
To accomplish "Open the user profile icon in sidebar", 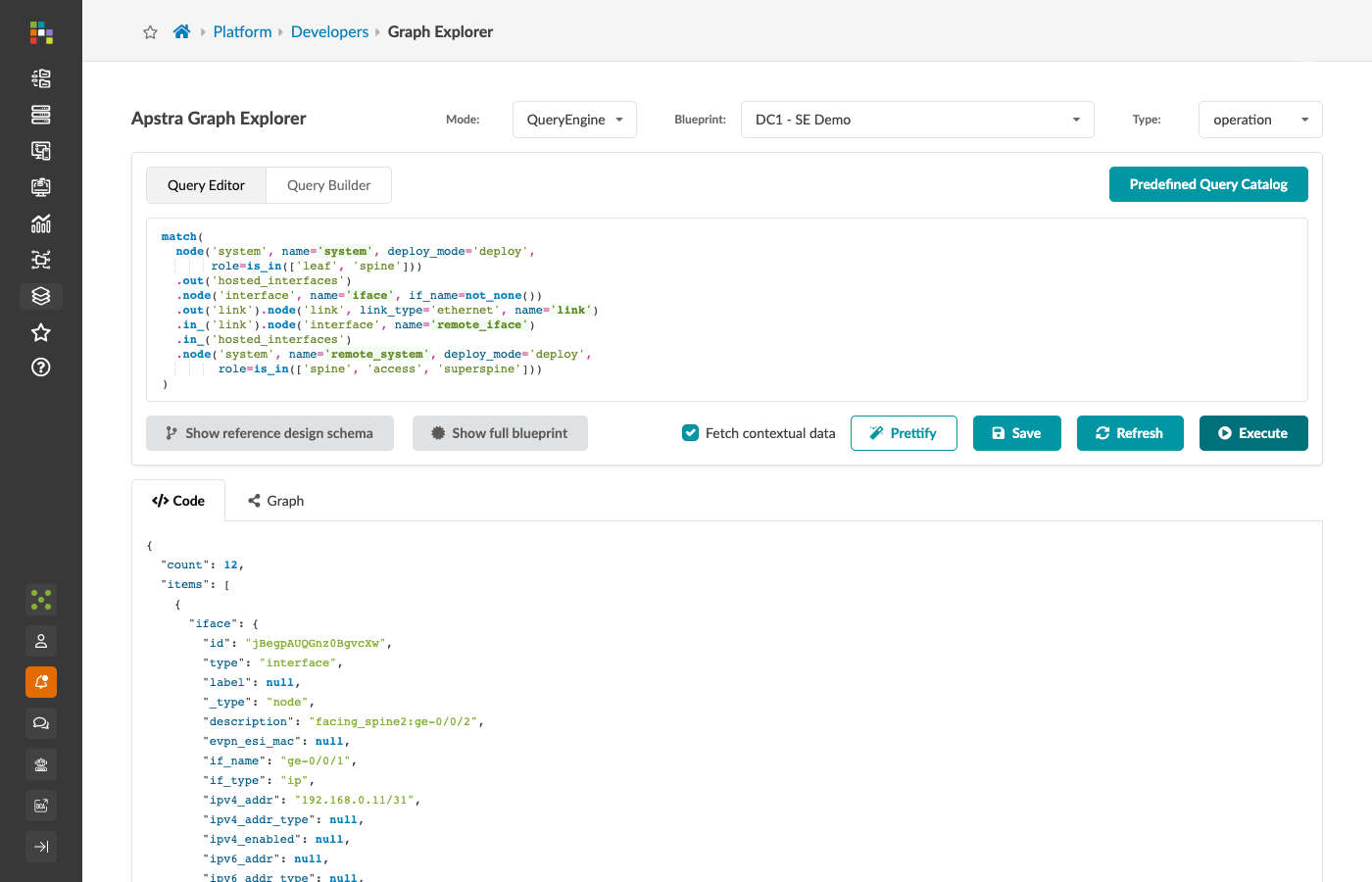I will tap(41, 641).
